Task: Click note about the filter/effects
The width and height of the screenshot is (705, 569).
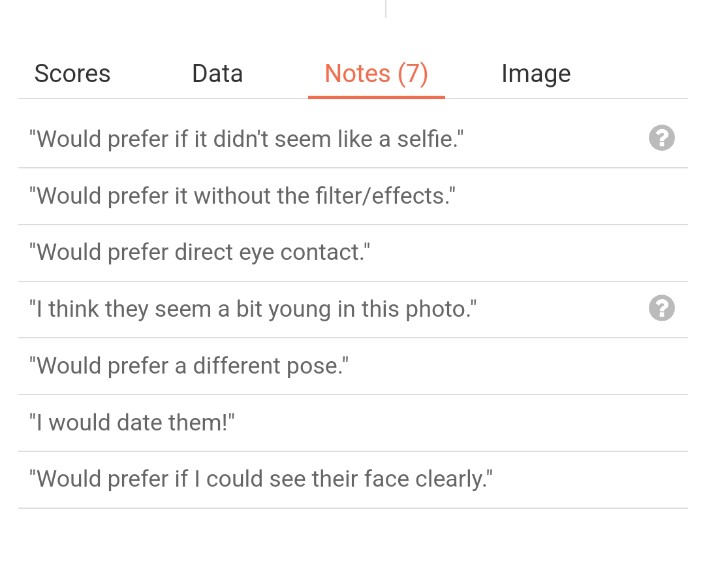Action: (x=242, y=196)
